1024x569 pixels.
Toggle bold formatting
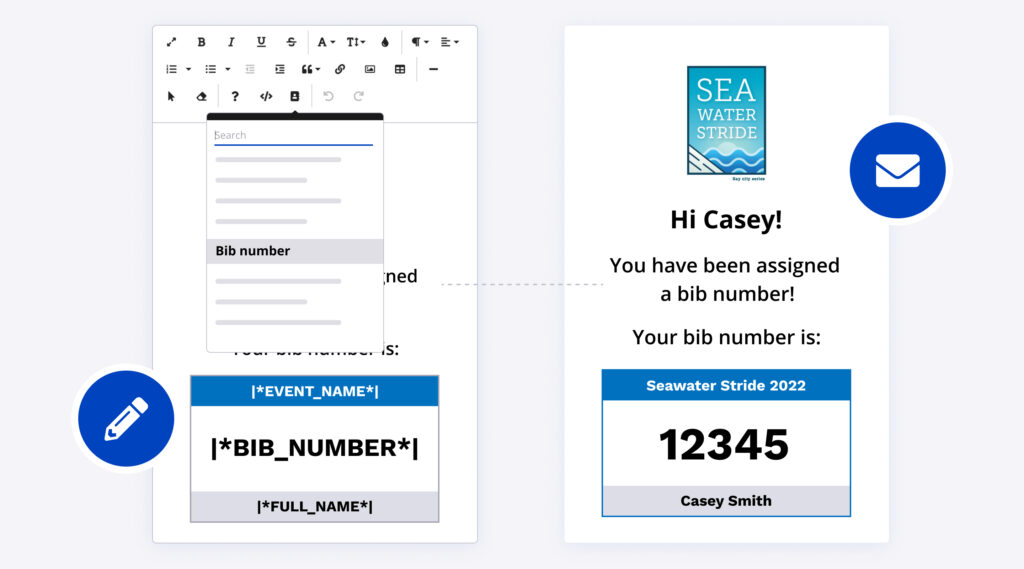[x=201, y=42]
